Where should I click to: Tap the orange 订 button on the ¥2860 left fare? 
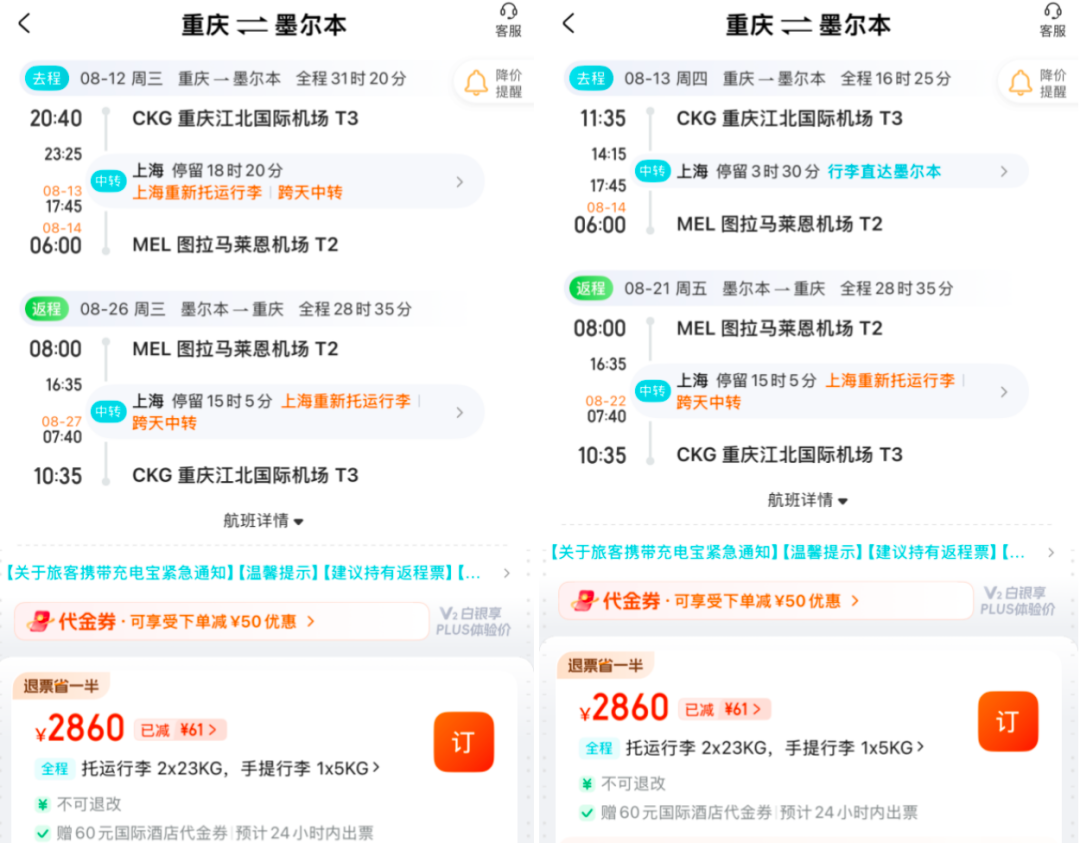pos(463,742)
